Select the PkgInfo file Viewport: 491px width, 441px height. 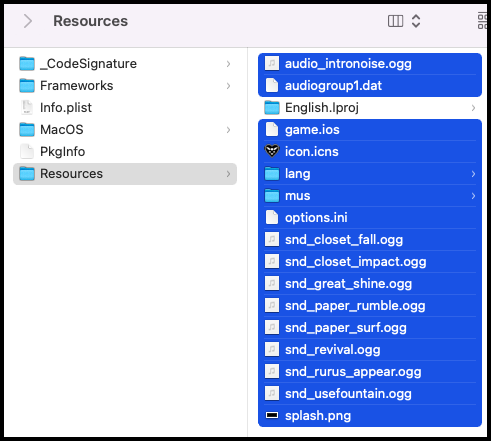[x=125, y=151]
